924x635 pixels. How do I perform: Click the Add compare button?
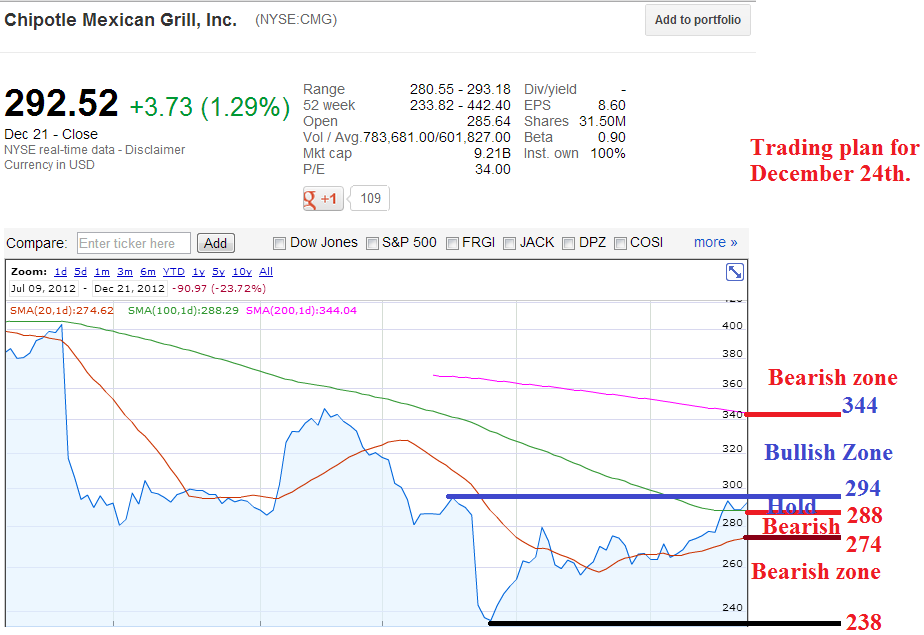[x=216, y=243]
